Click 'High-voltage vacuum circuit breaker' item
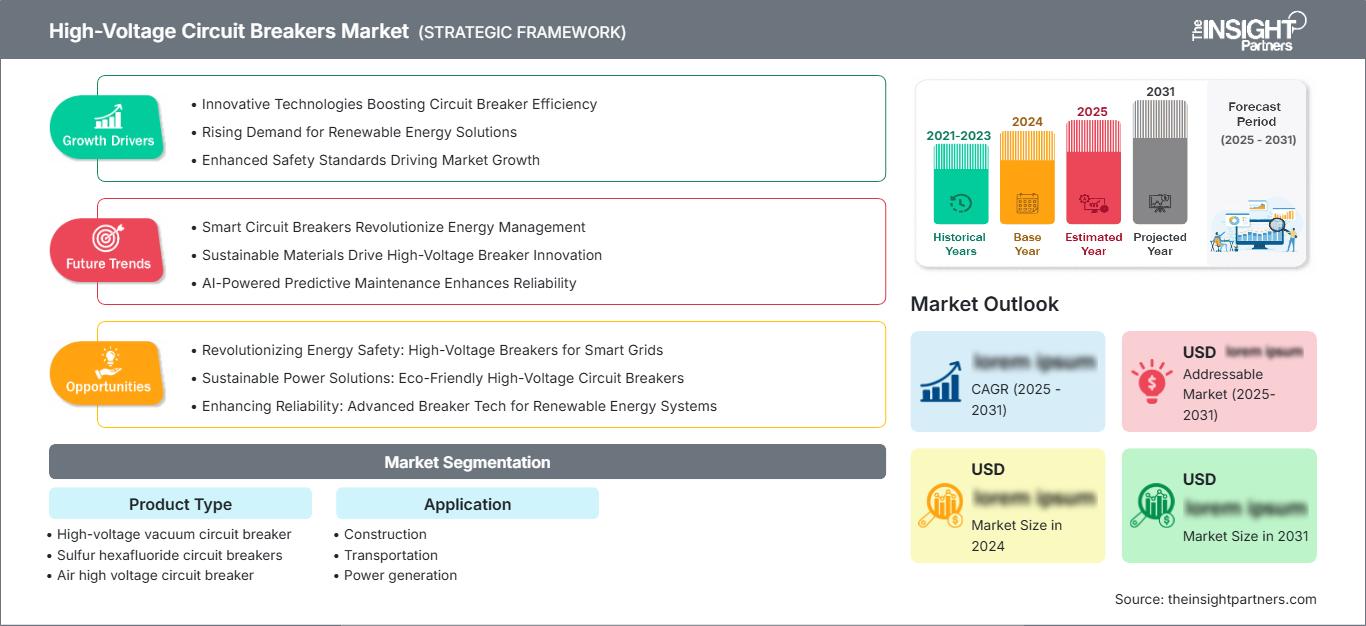1366x626 pixels. click(x=174, y=534)
